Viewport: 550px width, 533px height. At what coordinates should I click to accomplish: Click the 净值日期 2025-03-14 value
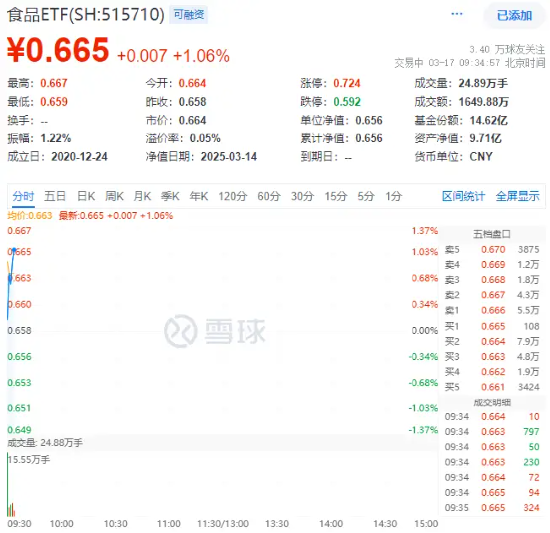pyautogui.click(x=229, y=156)
